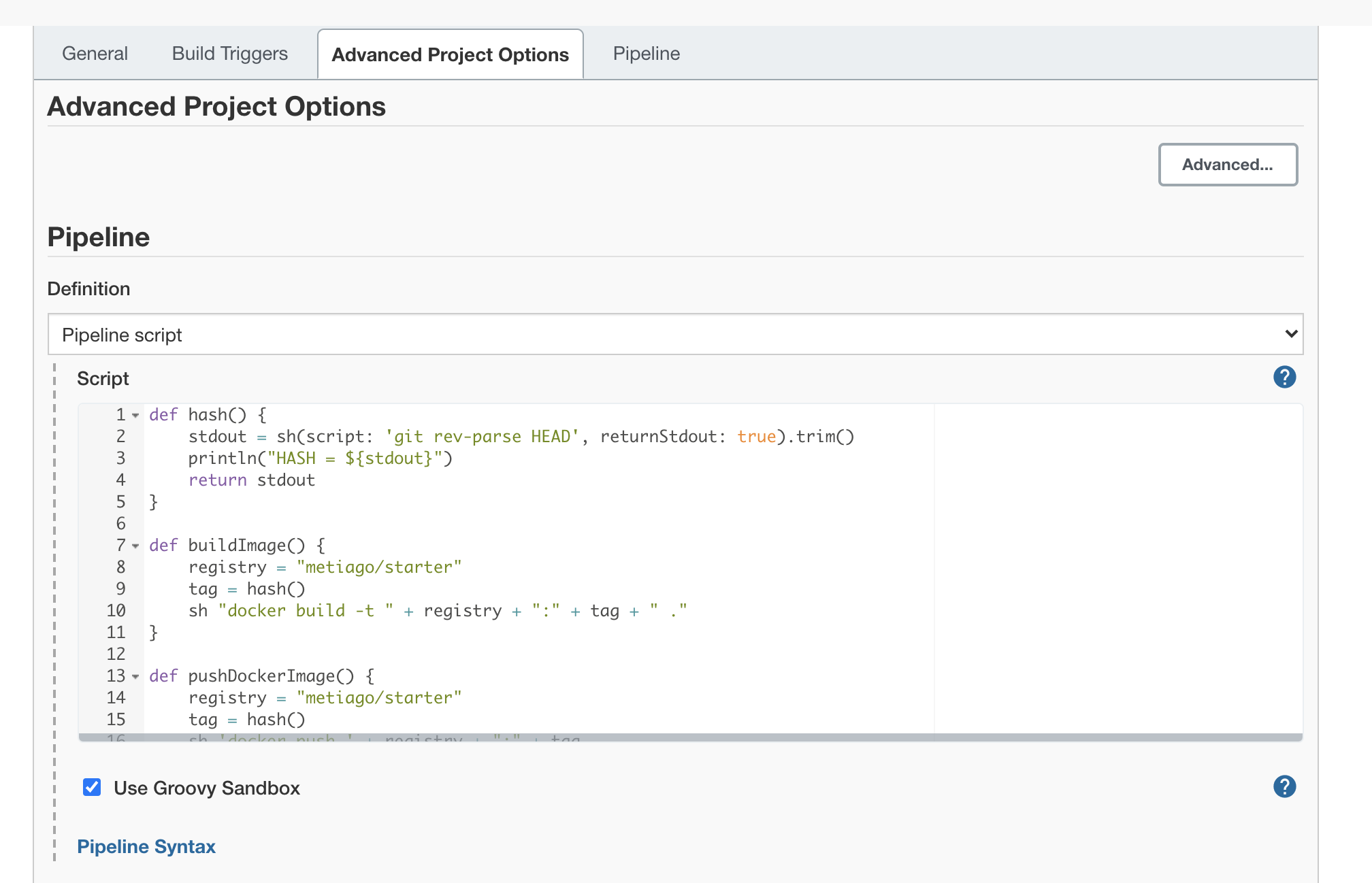Screen dimensions: 1372x883
Task: Open the Script field help icon
Action: [x=1284, y=377]
